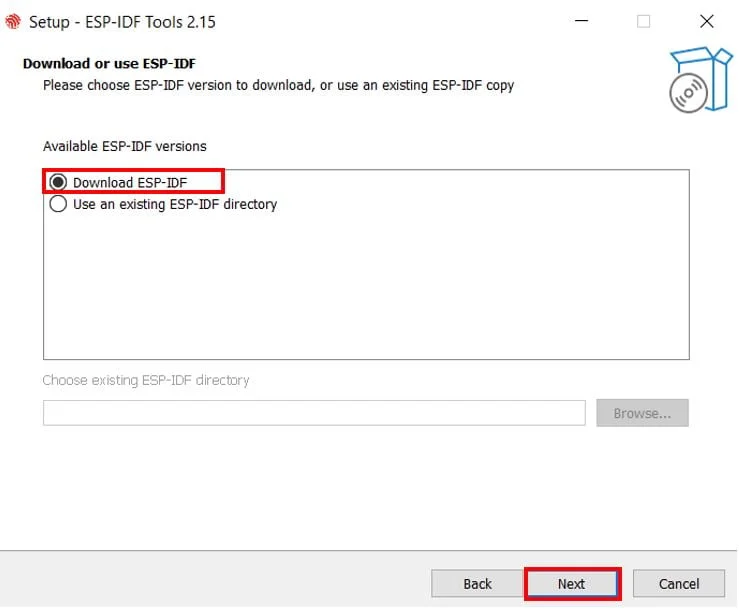Click the 'Available ESP-IDF versions' label
Image resolution: width=739 pixels, height=610 pixels.
pyautogui.click(x=125, y=146)
